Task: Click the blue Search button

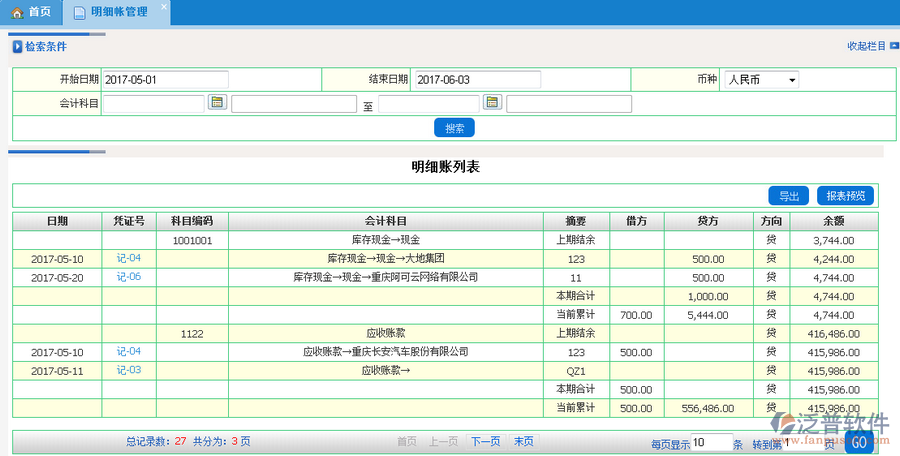Action: coord(454,128)
